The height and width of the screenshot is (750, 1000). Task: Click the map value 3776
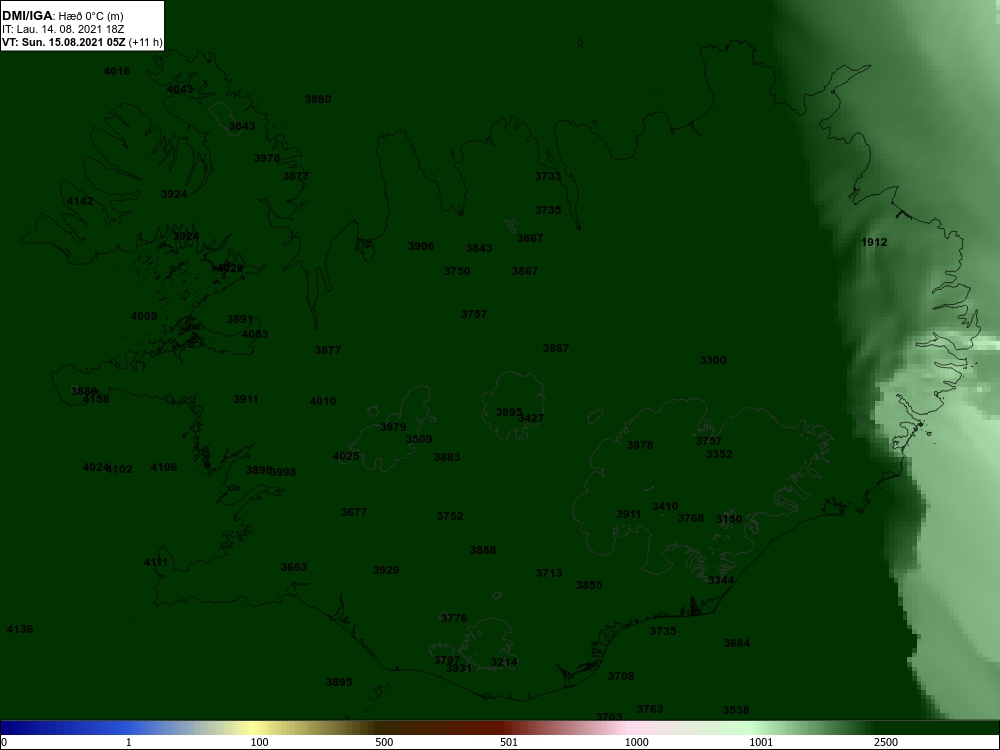[454, 619]
